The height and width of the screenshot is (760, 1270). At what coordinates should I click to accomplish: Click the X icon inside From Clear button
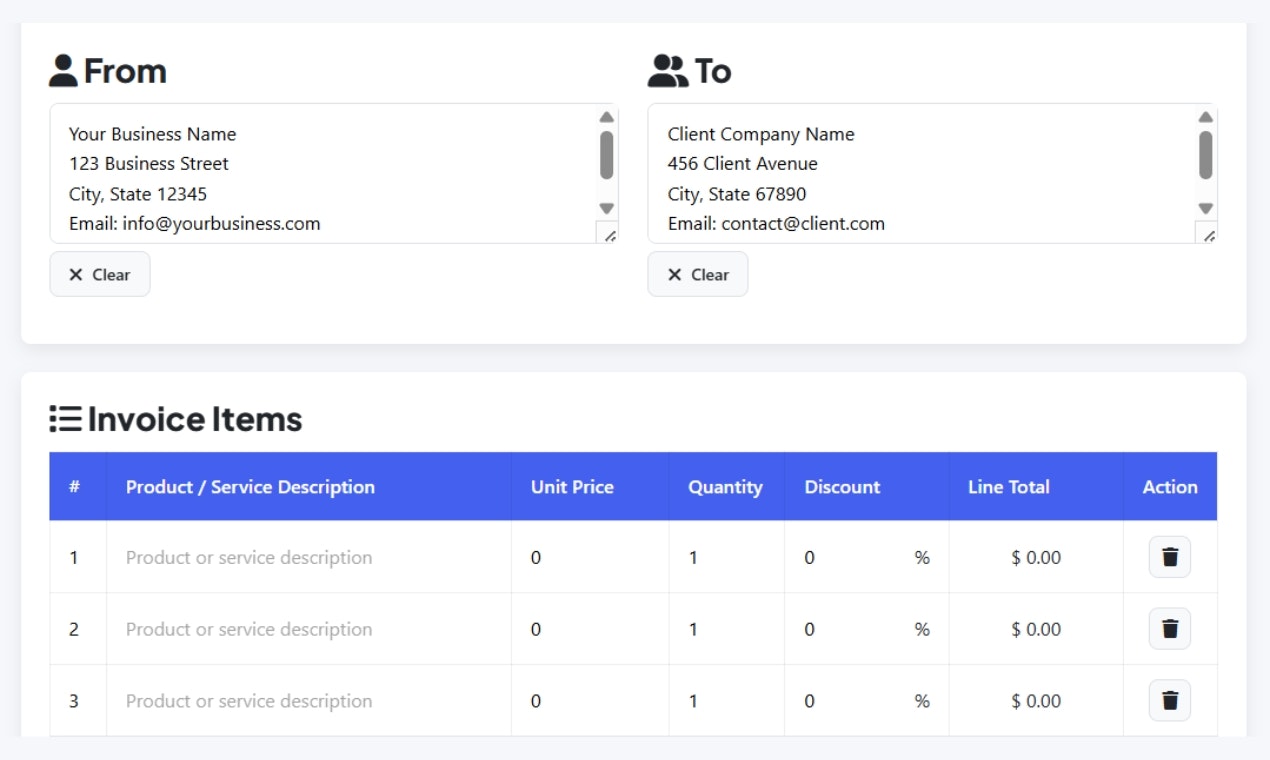[x=76, y=274]
